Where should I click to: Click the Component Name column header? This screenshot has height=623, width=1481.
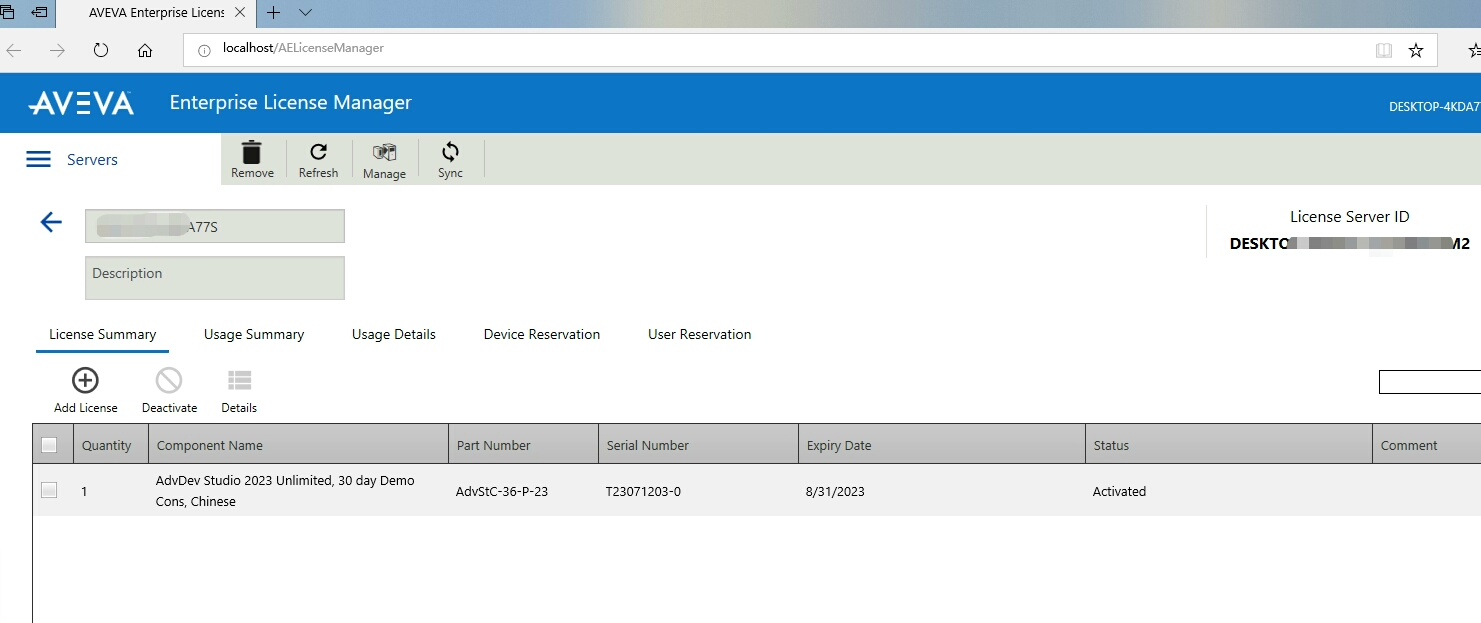[x=210, y=446]
